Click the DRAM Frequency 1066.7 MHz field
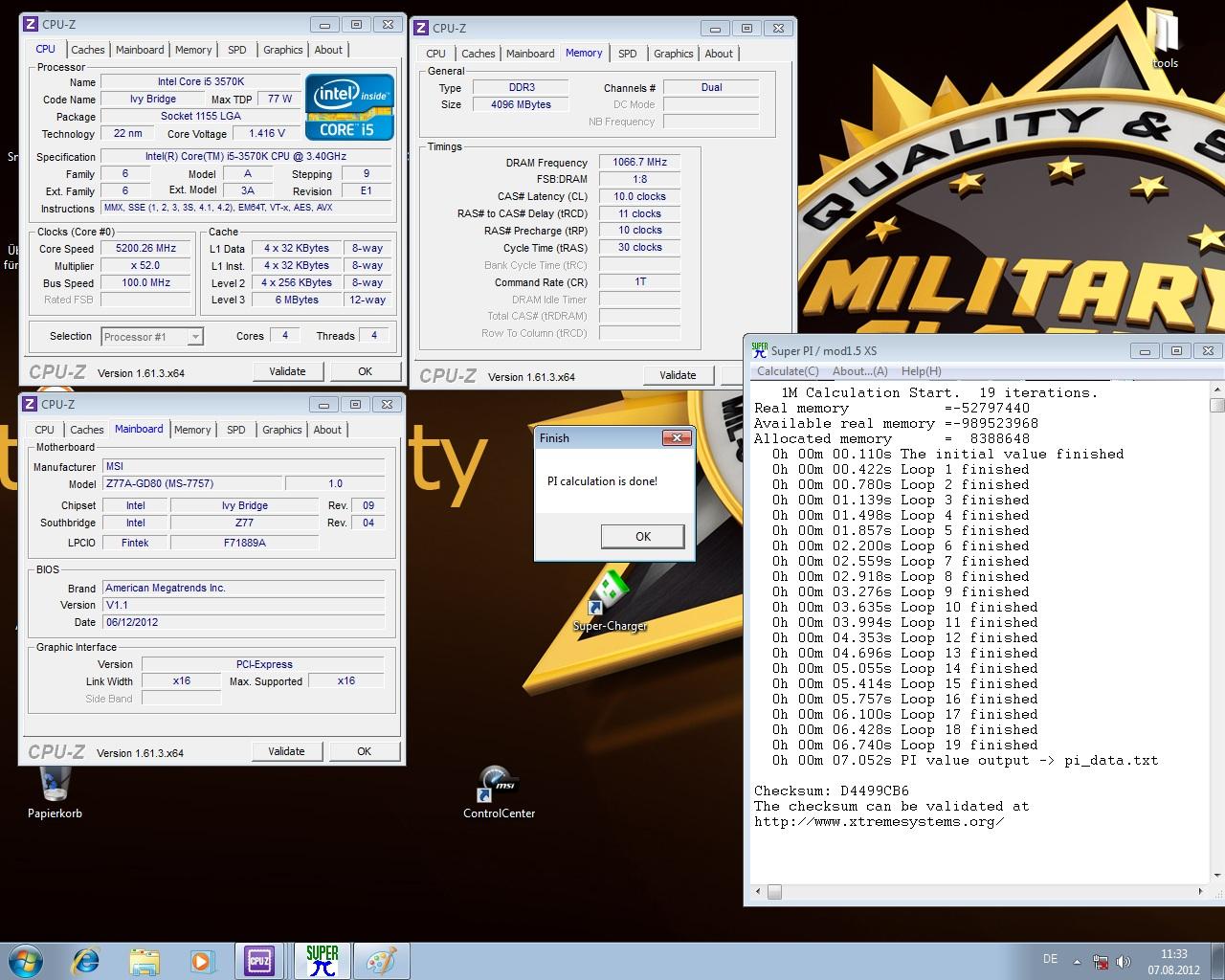 point(639,162)
